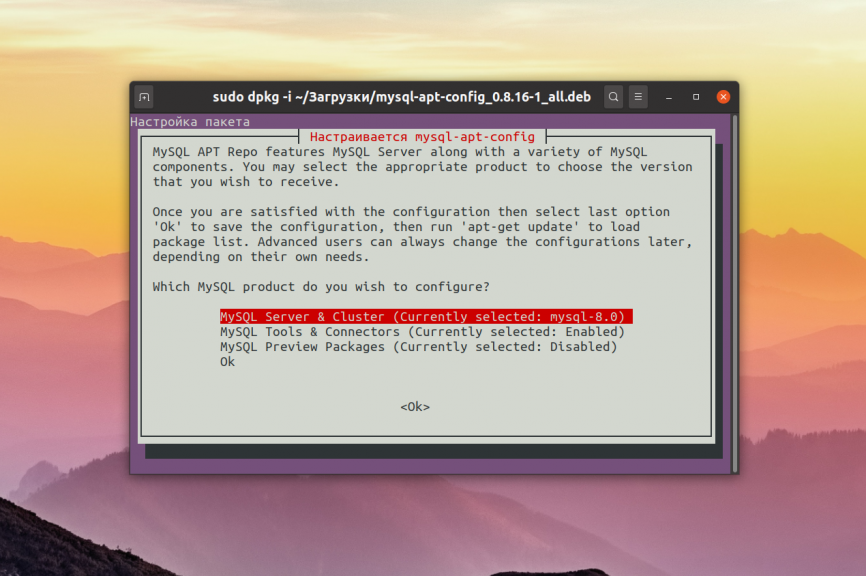866x576 pixels.
Task: Close the terminal with the orange X
Action: [x=723, y=97]
